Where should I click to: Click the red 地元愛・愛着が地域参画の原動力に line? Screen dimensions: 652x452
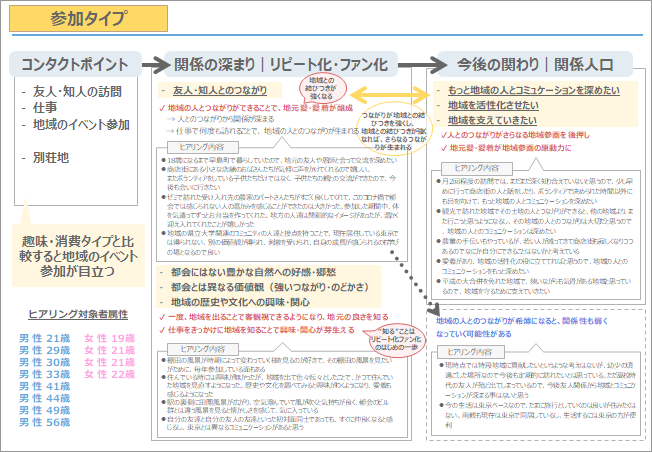click(x=506, y=148)
